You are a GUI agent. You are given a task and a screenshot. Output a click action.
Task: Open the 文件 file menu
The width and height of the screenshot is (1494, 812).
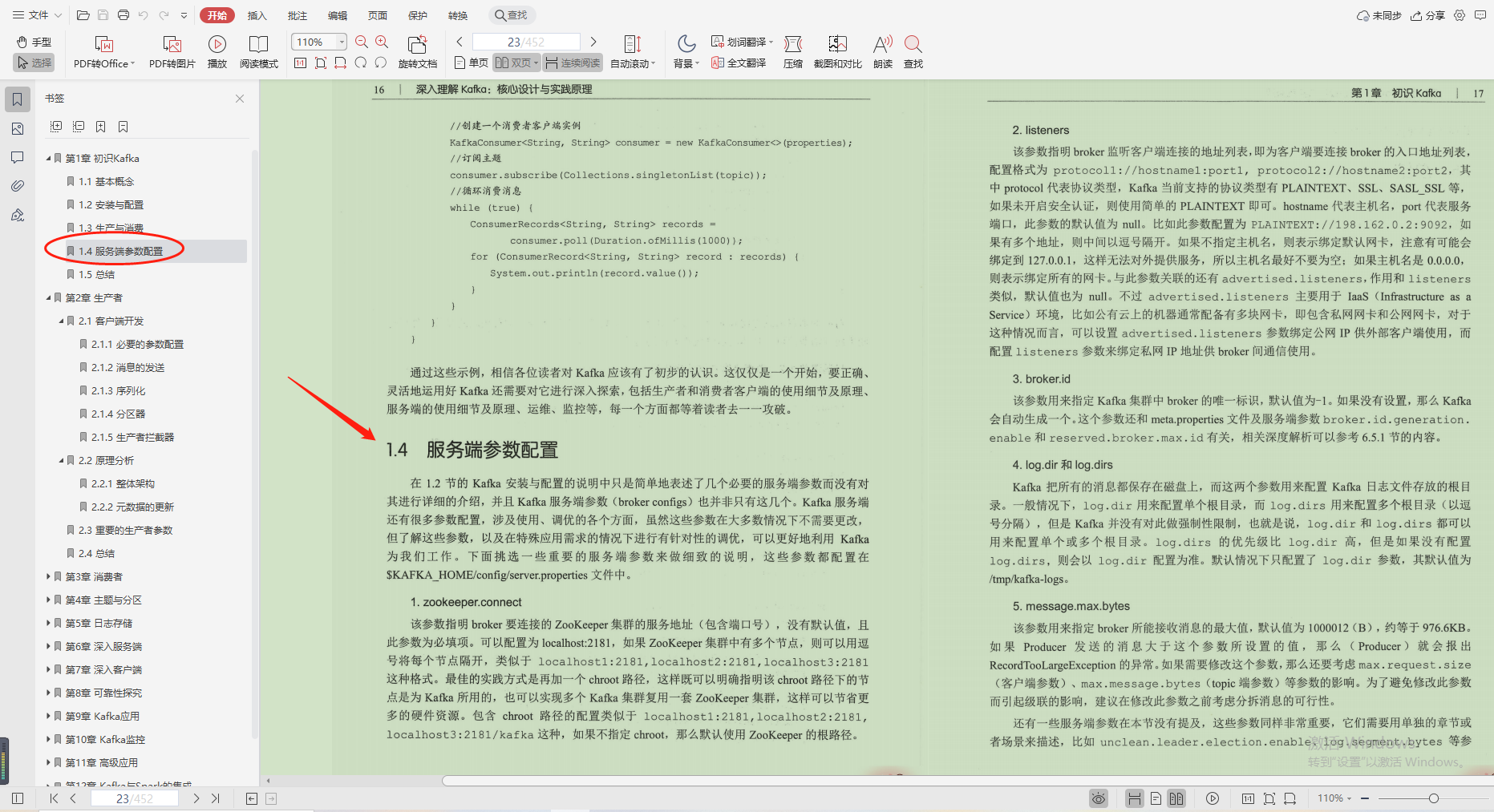point(37,15)
